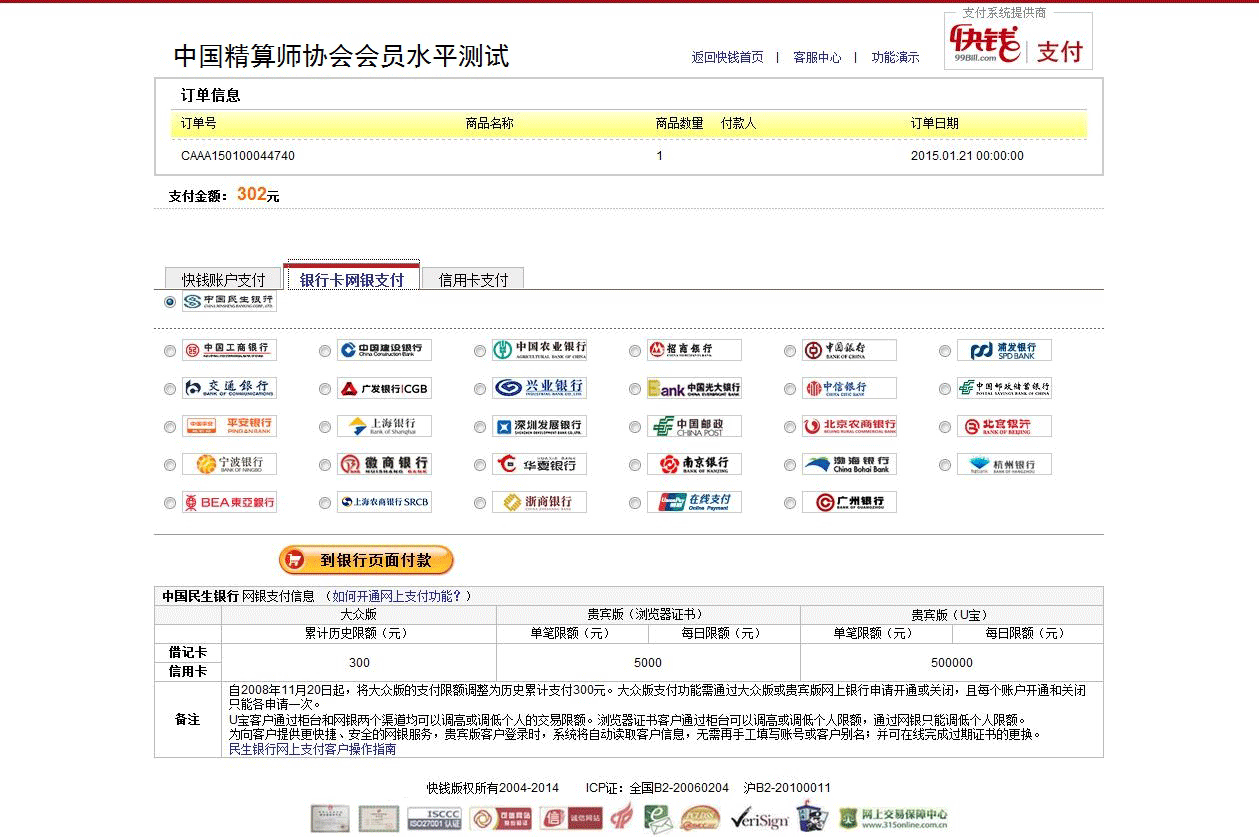
Task: Click the VeriSign trust badge
Action: tap(759, 819)
